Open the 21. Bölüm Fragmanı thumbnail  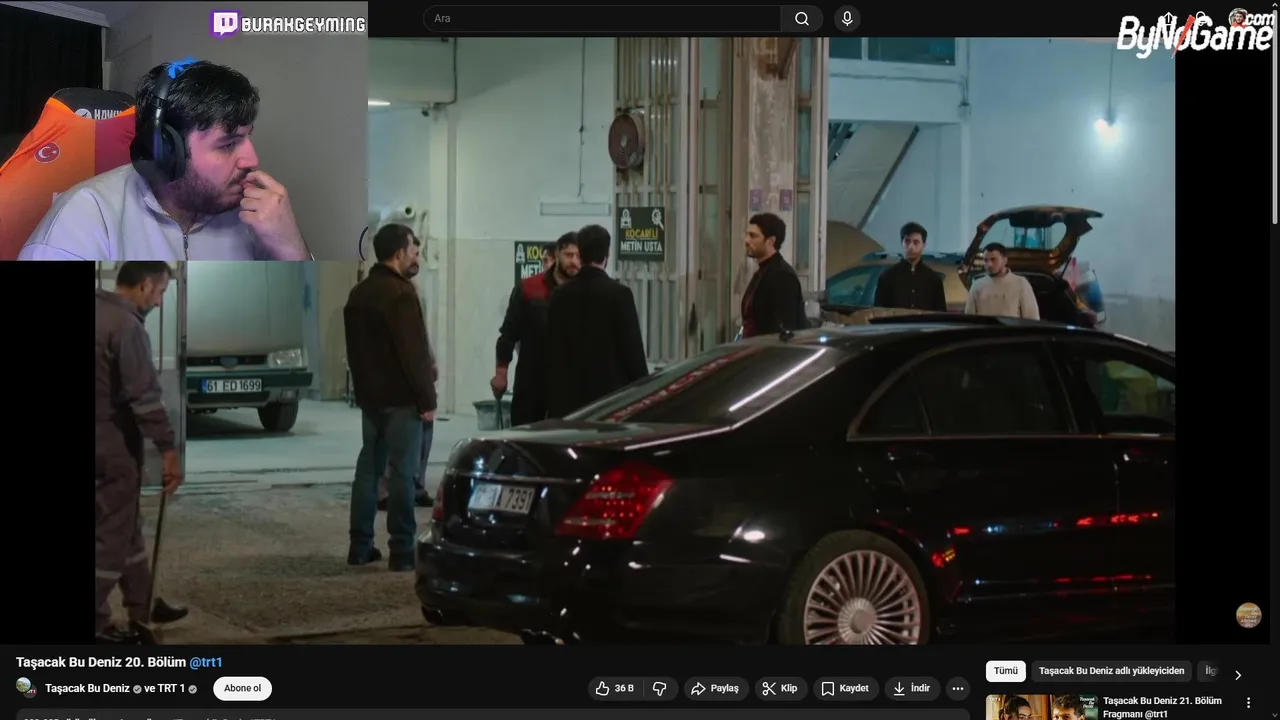pos(1042,707)
